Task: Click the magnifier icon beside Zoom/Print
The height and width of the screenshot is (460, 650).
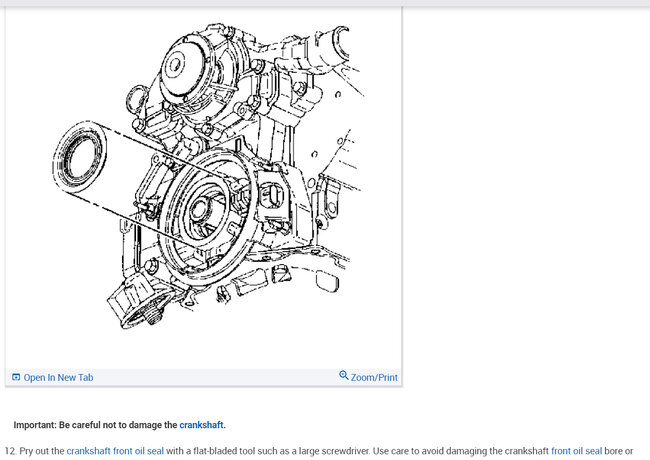Action: [x=344, y=375]
